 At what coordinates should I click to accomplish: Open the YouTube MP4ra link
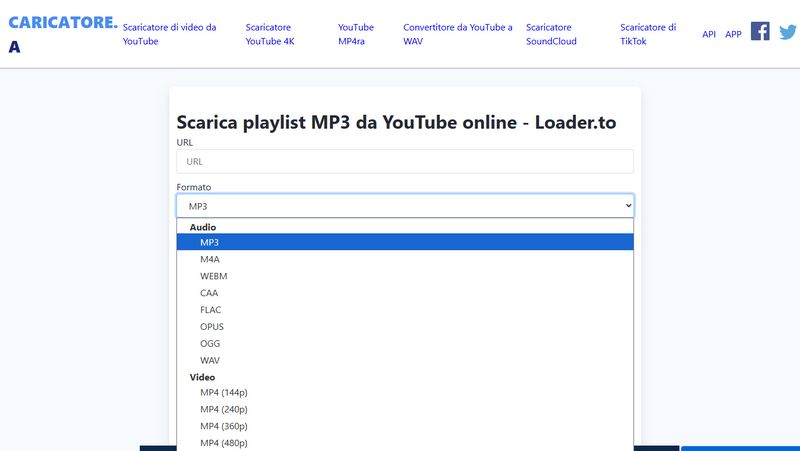[x=356, y=34]
